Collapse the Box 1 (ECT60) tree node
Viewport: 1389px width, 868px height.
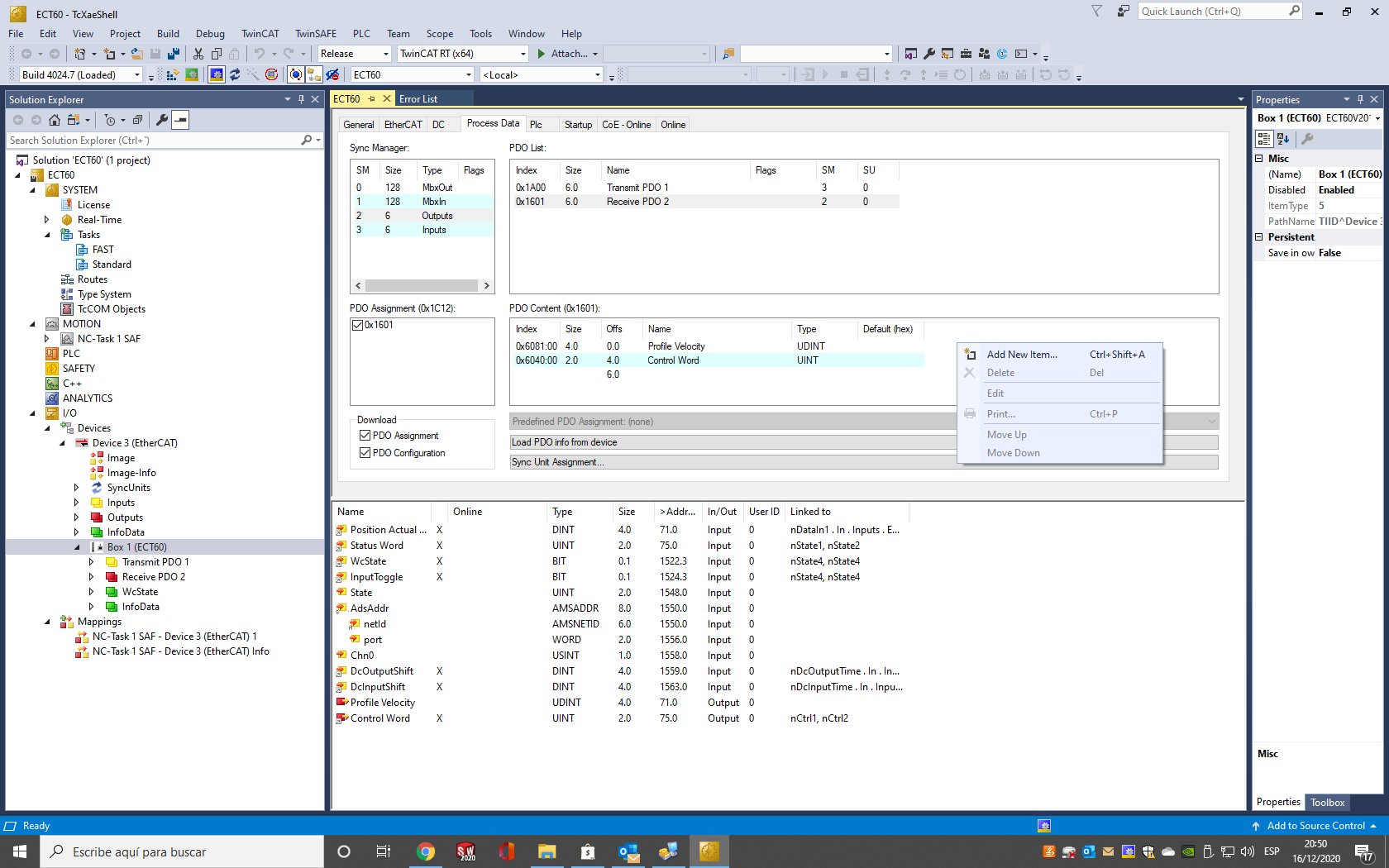point(77,547)
